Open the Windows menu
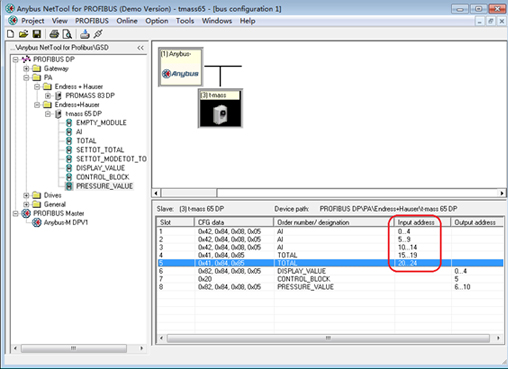 [217, 21]
